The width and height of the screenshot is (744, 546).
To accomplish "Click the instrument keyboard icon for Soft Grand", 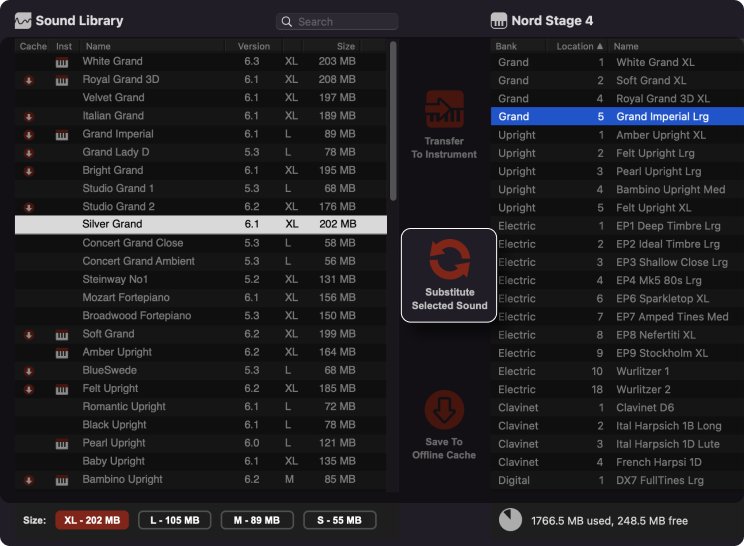I will coord(62,335).
